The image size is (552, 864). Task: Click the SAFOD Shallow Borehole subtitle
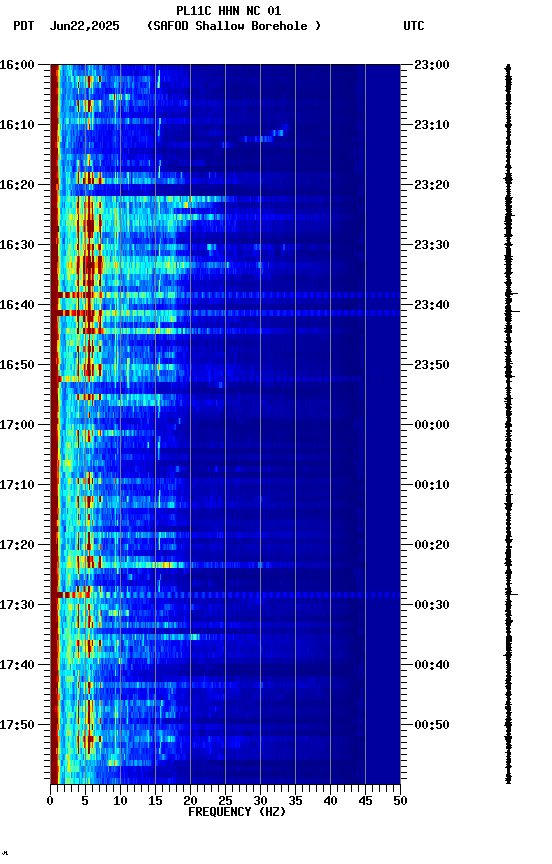point(234,26)
